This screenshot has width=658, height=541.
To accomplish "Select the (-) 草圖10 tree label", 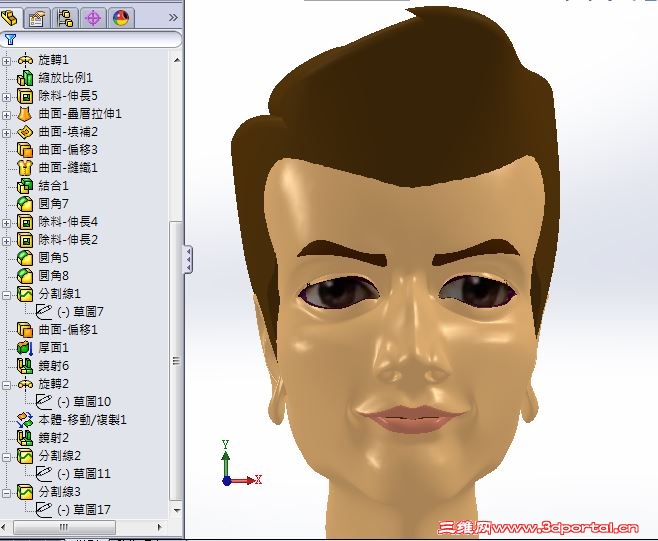I will pos(84,402).
